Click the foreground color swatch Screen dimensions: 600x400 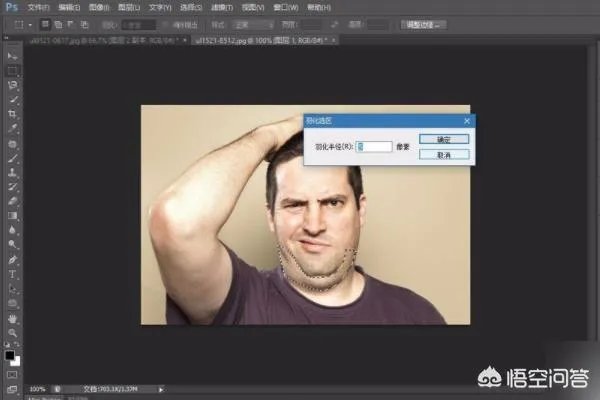(x=10, y=353)
